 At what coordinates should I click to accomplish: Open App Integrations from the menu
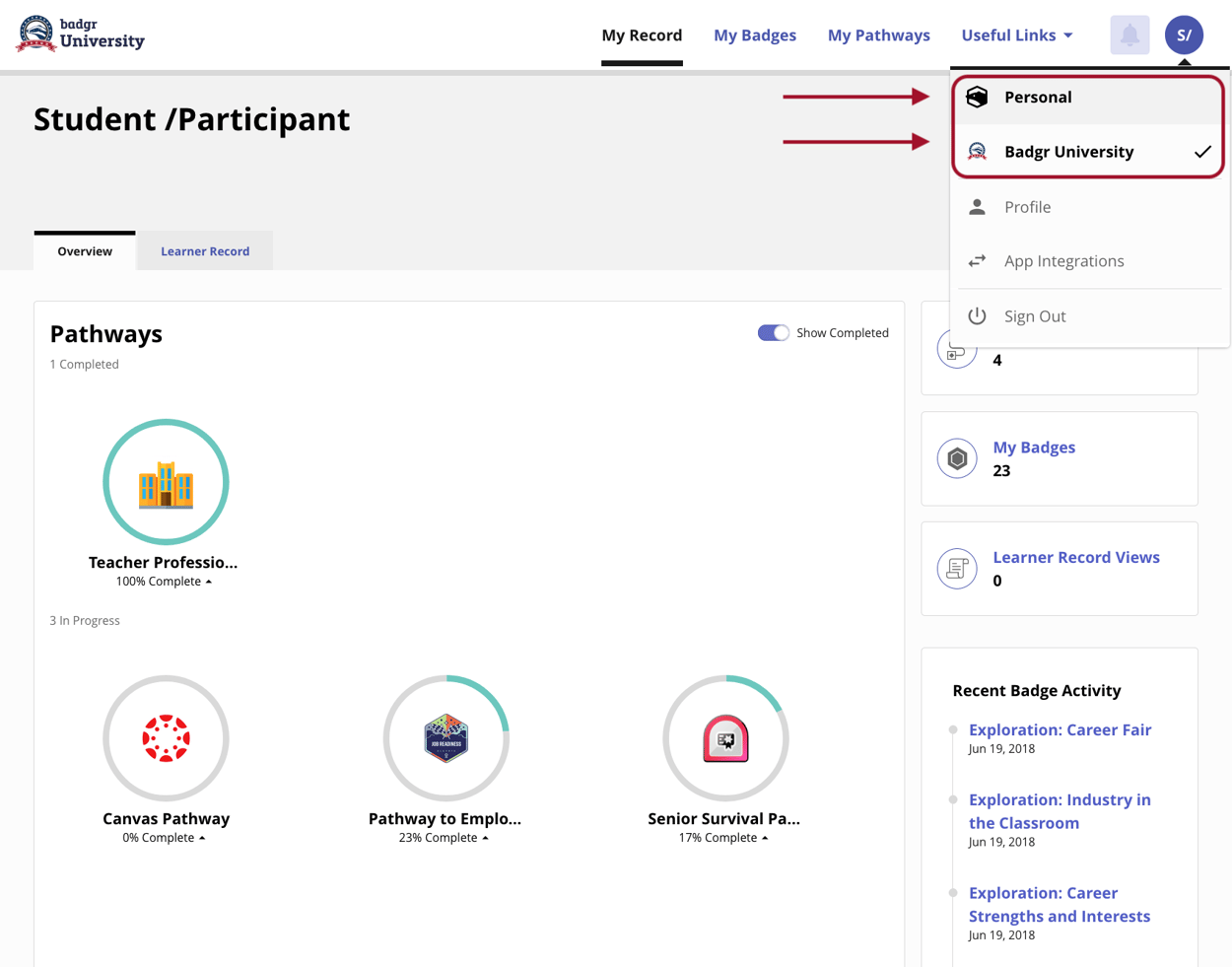pos(1063,261)
